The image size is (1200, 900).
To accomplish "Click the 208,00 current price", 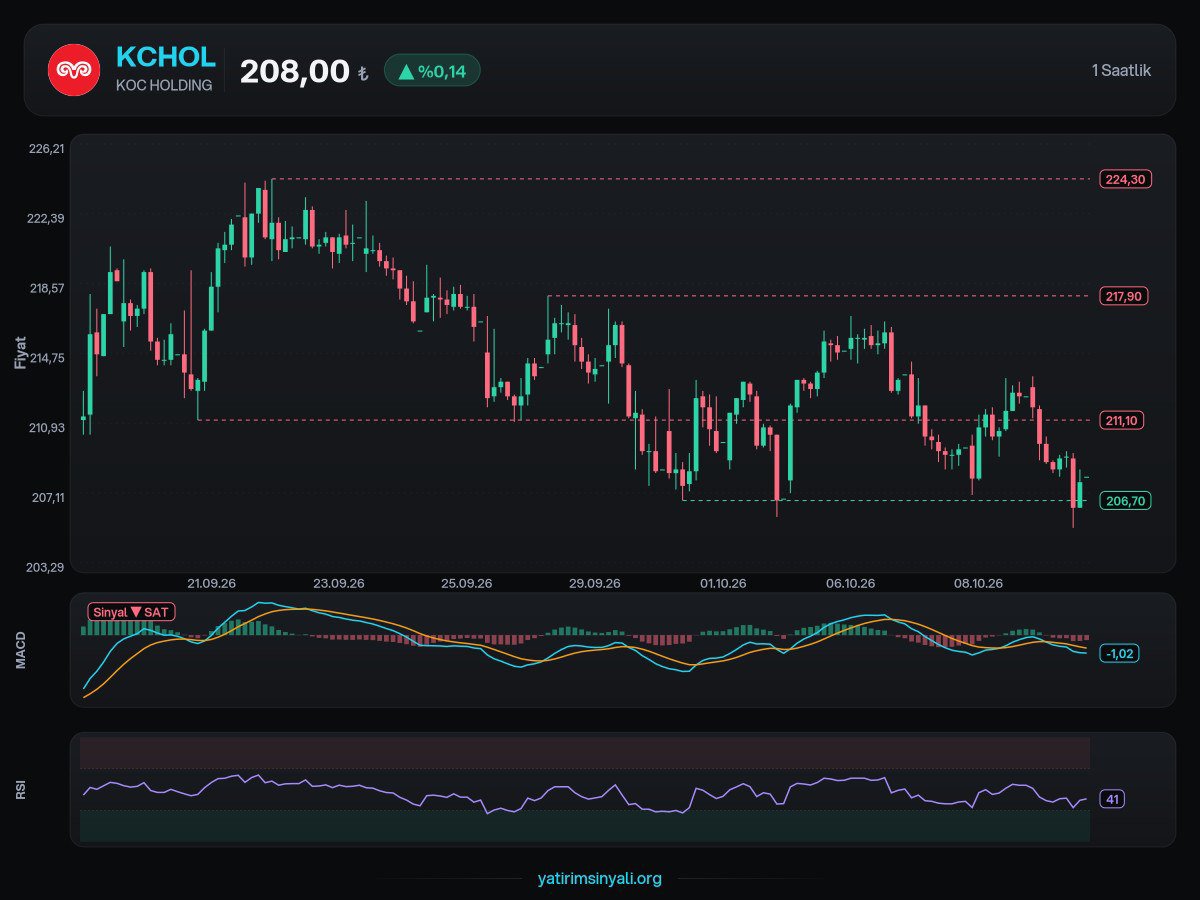I will tap(294, 71).
